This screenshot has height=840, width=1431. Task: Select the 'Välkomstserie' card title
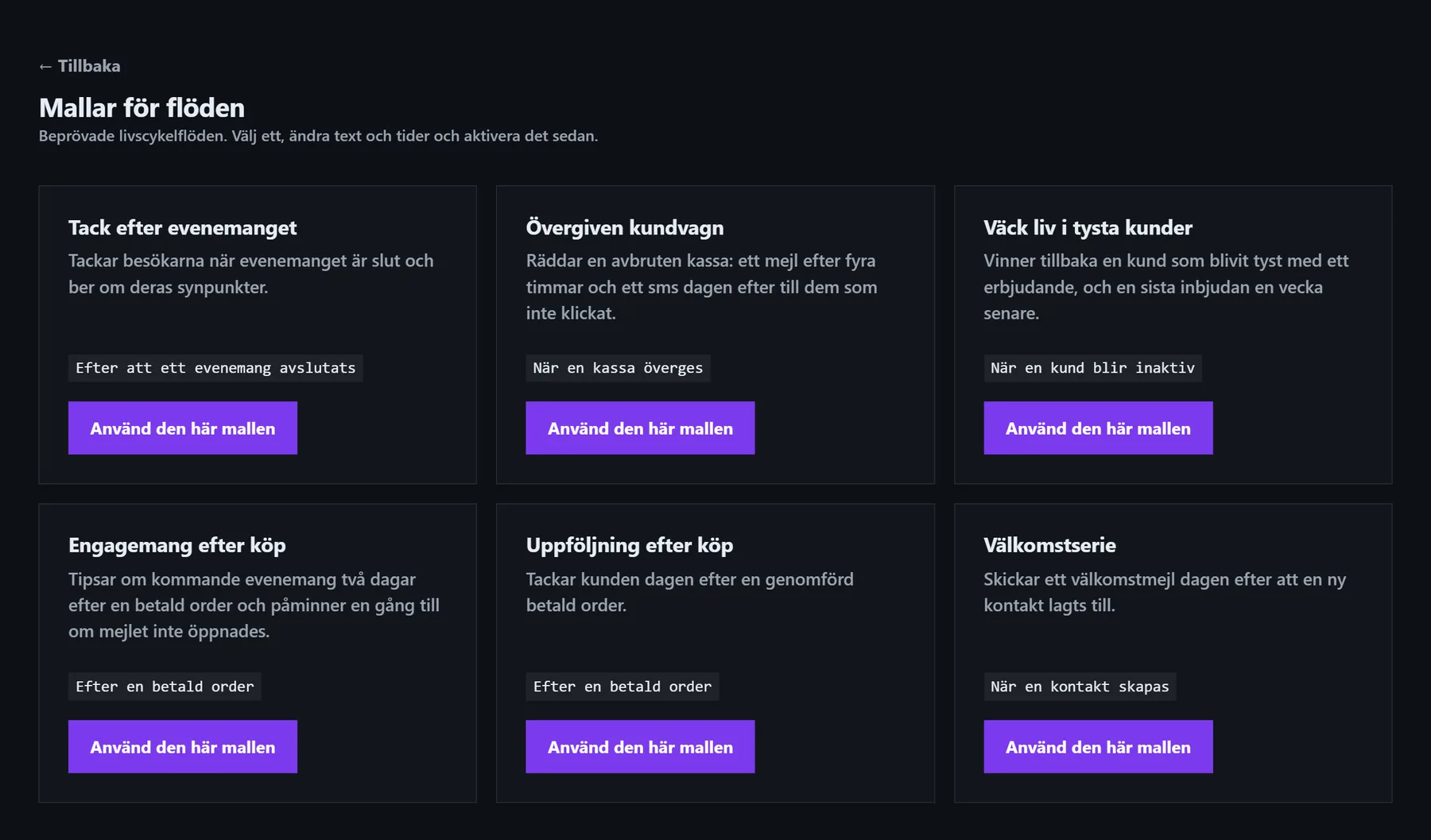pos(1049,546)
